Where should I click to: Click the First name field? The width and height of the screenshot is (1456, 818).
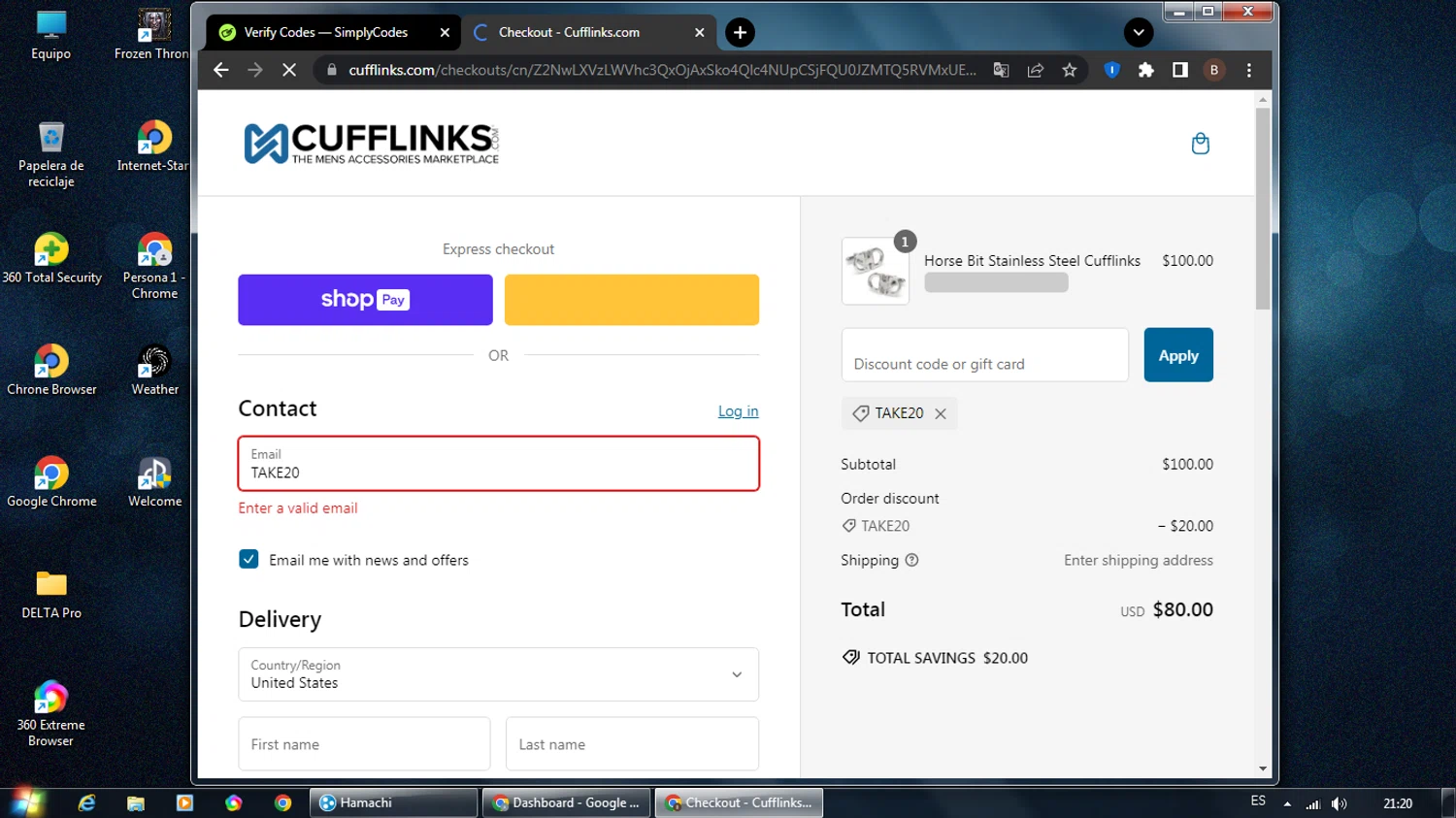(x=364, y=744)
